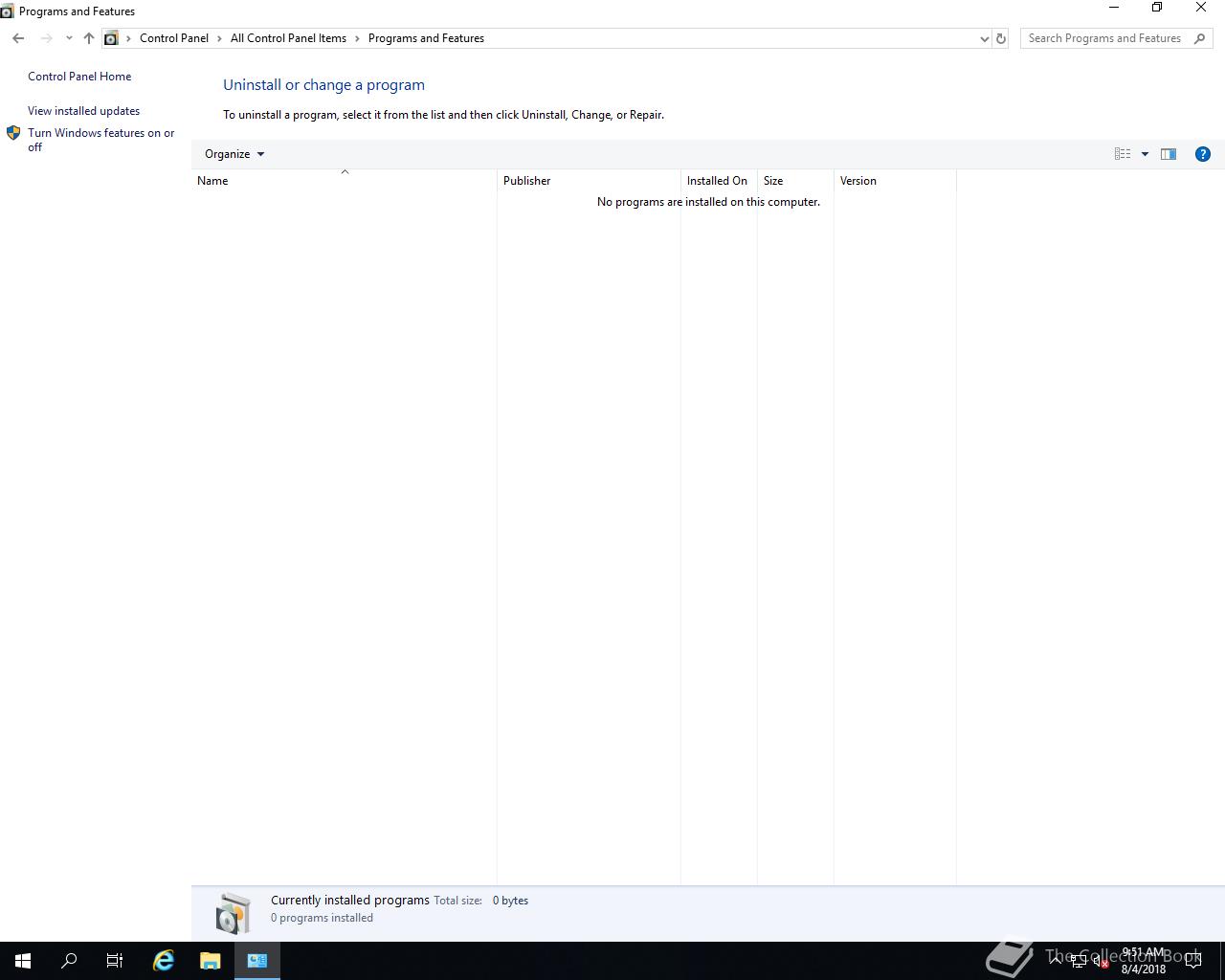Image resolution: width=1225 pixels, height=980 pixels.
Task: Close the Programs and Features window
Action: pos(1201,8)
